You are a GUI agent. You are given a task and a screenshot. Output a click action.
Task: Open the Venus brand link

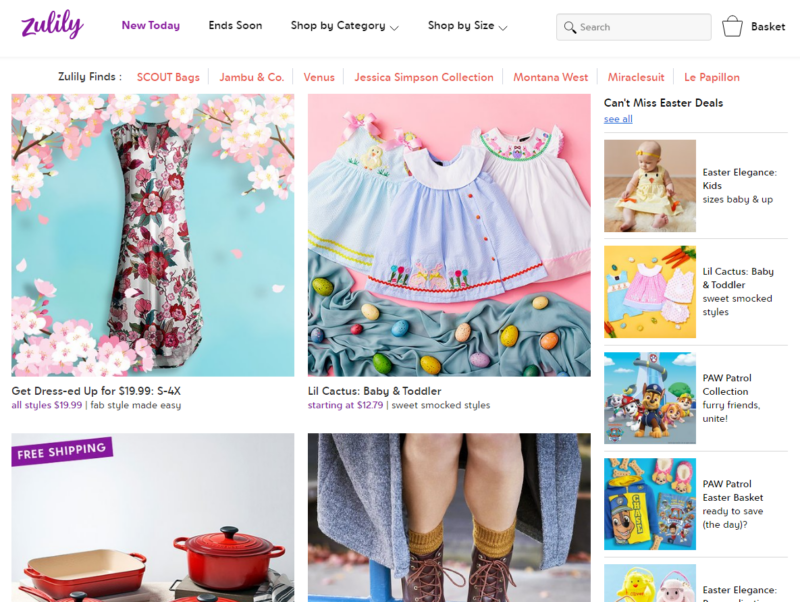point(319,77)
